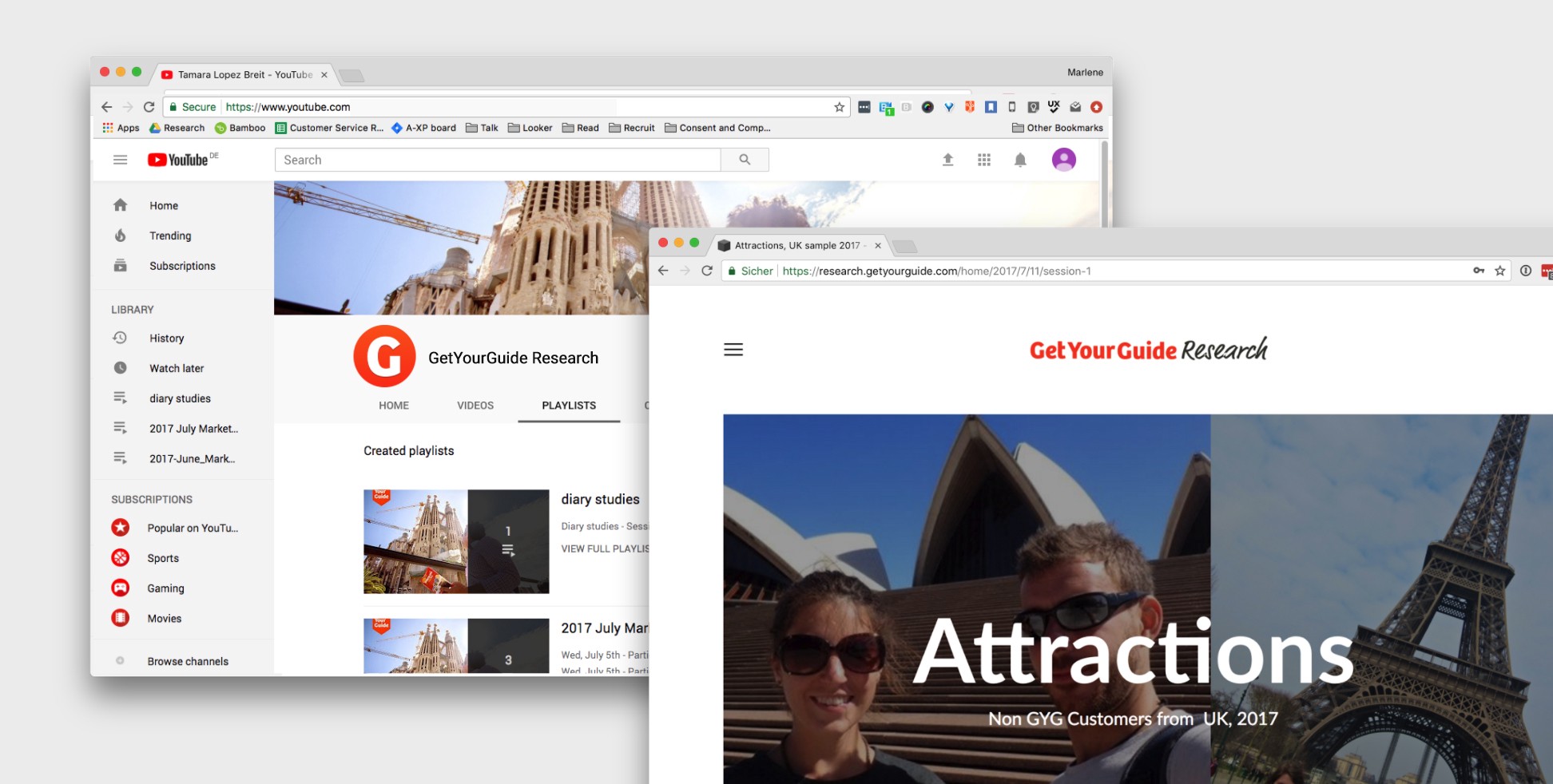
Task: Open Research bookmark
Action: click(x=177, y=128)
